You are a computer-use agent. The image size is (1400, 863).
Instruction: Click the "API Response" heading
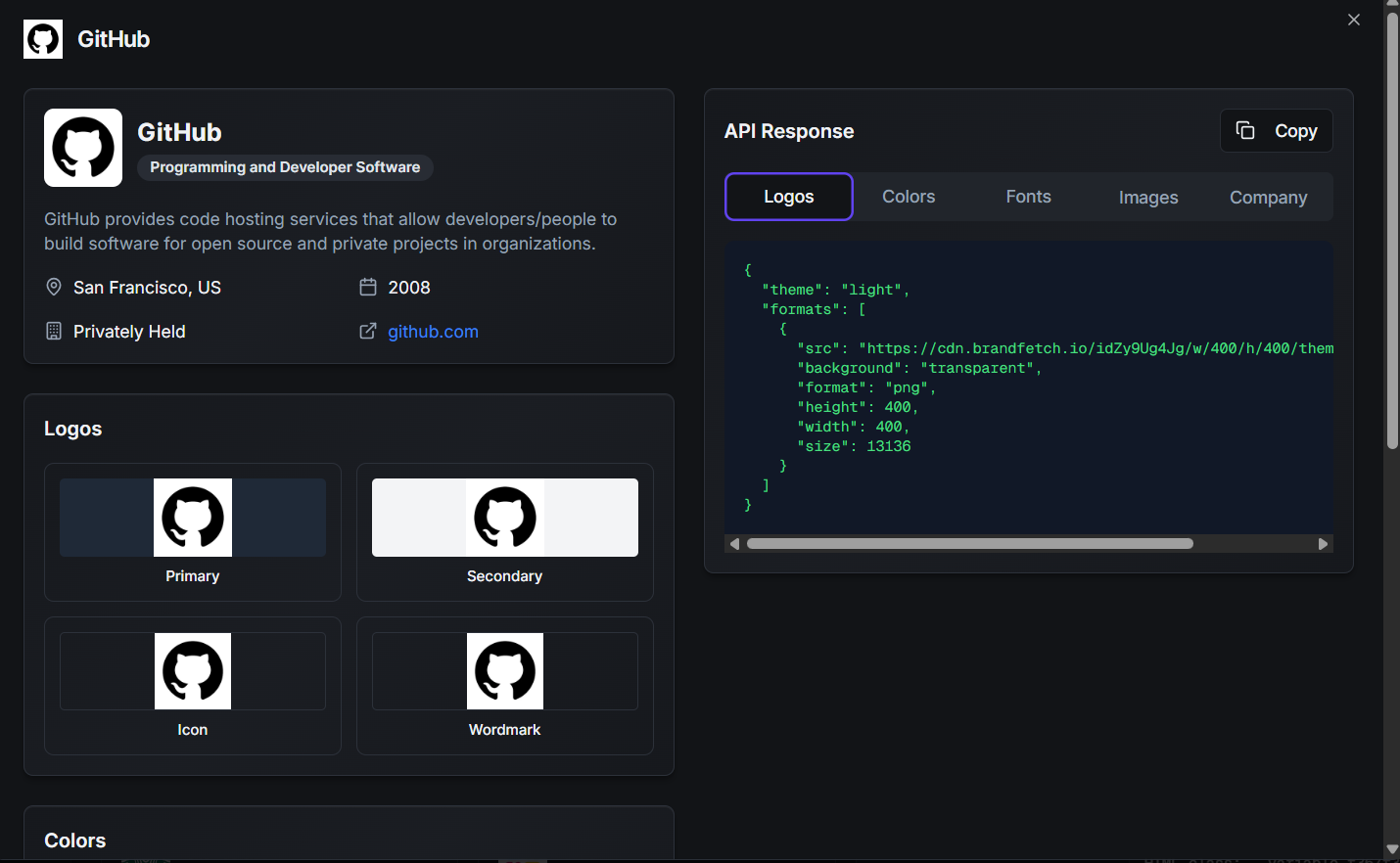789,131
